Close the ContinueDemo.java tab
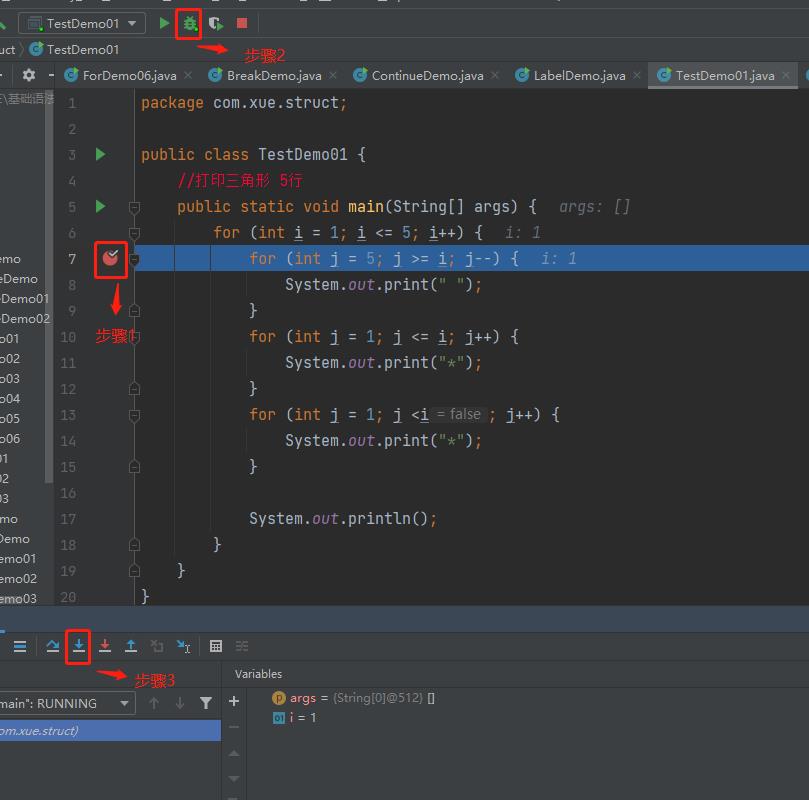This screenshot has height=800, width=809. (495, 75)
